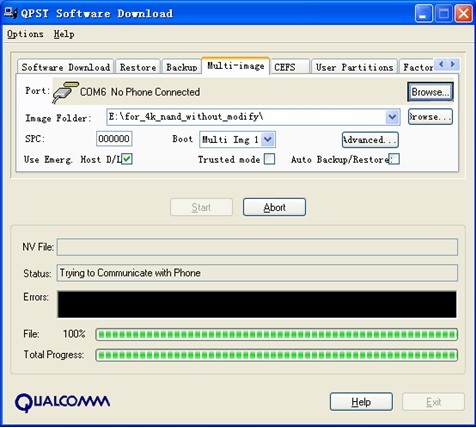Click the tab strip left arrow
476x428 pixels.
click(441, 64)
